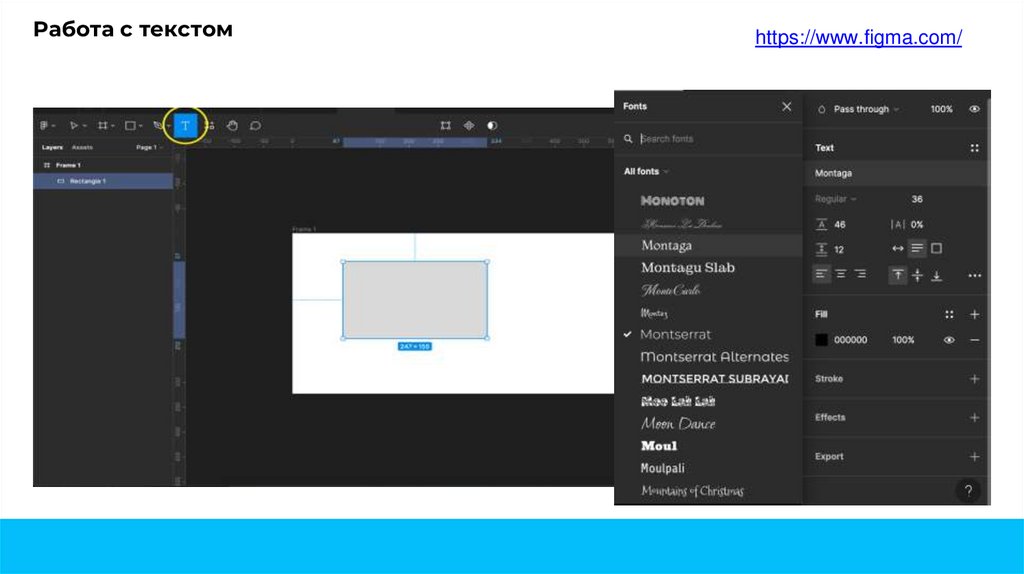This screenshot has height=574, width=1024.
Task: Expand Pen tool options chevron
Action: pyautogui.click(x=168, y=126)
